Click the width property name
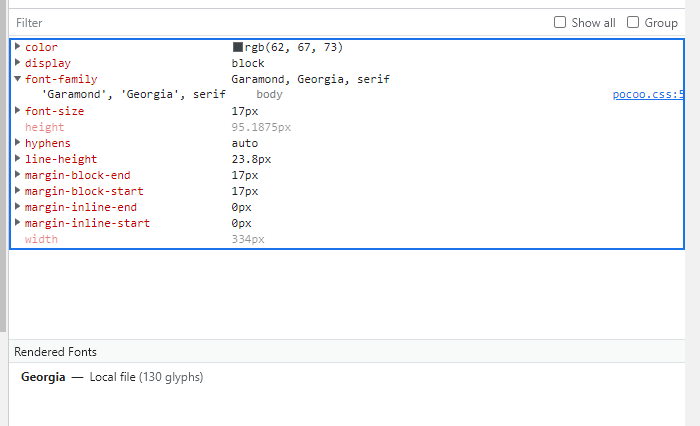 pyautogui.click(x=41, y=239)
